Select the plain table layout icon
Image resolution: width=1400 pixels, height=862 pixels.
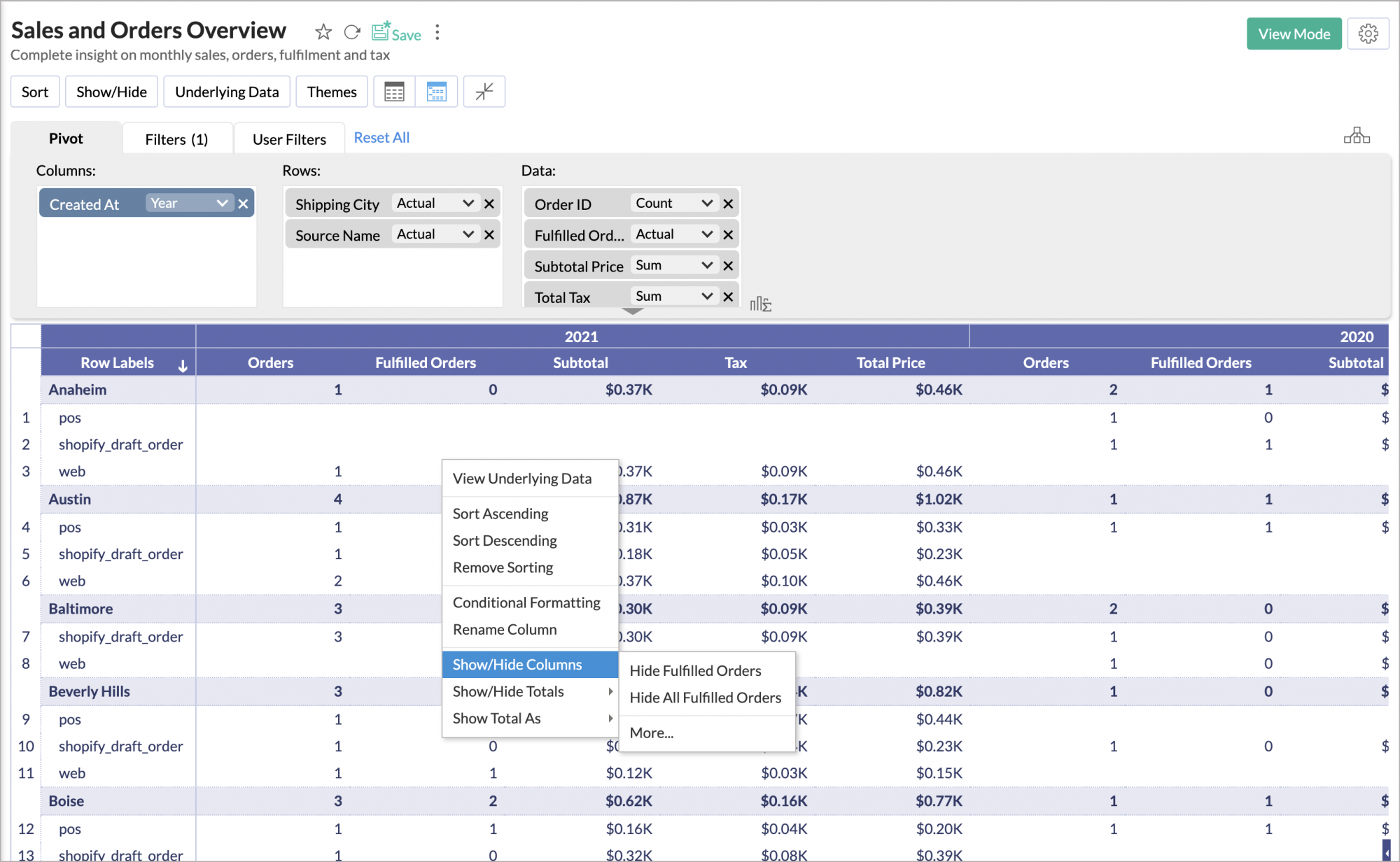(395, 92)
